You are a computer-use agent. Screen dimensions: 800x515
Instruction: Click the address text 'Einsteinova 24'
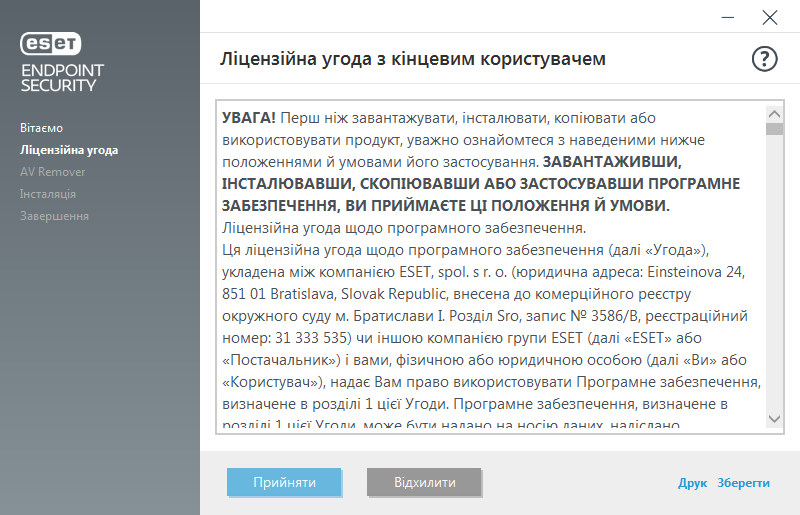click(696, 272)
